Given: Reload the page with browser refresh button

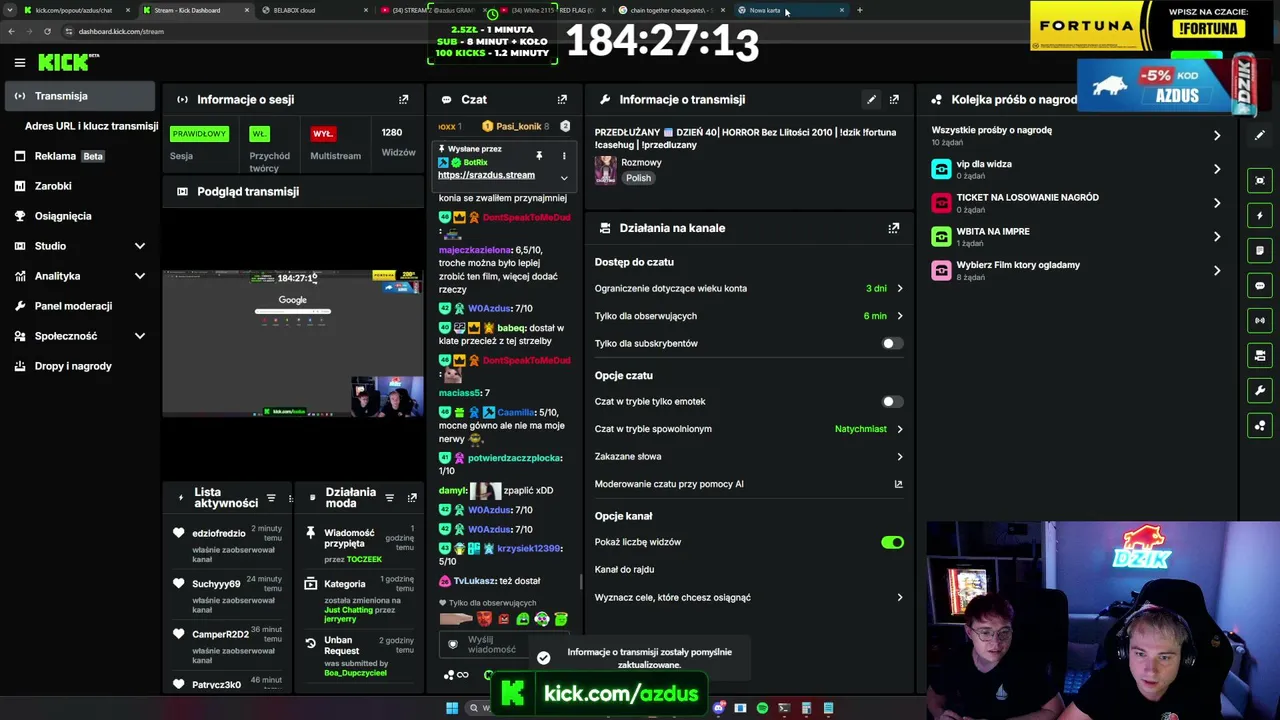Looking at the screenshot, I should (x=47, y=31).
